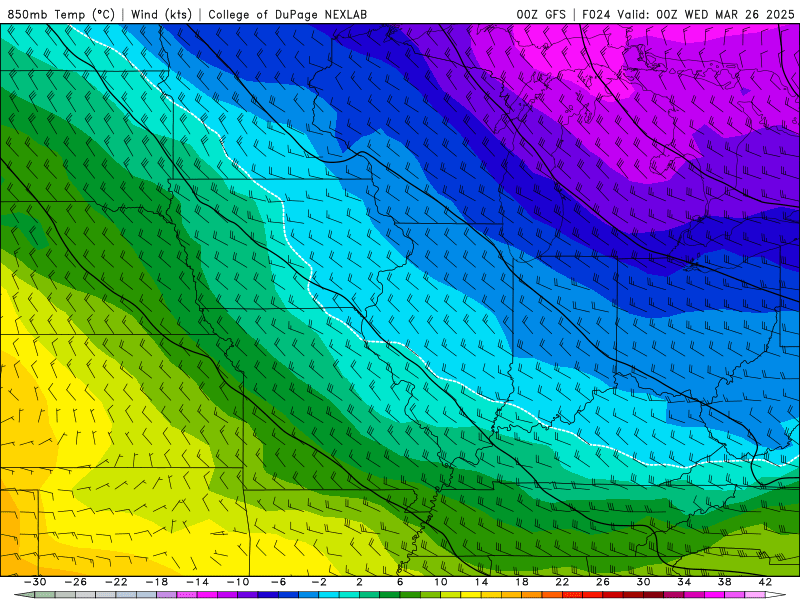Click the "Wind (kts)" header label
800x600 pixels.
(x=161, y=14)
